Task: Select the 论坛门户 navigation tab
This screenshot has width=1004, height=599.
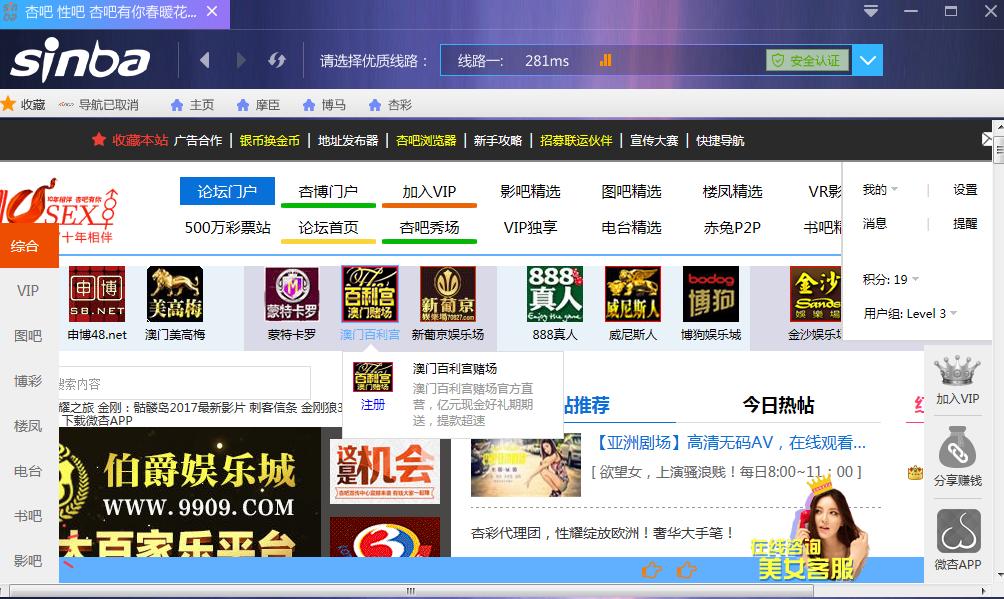Action: (x=227, y=191)
